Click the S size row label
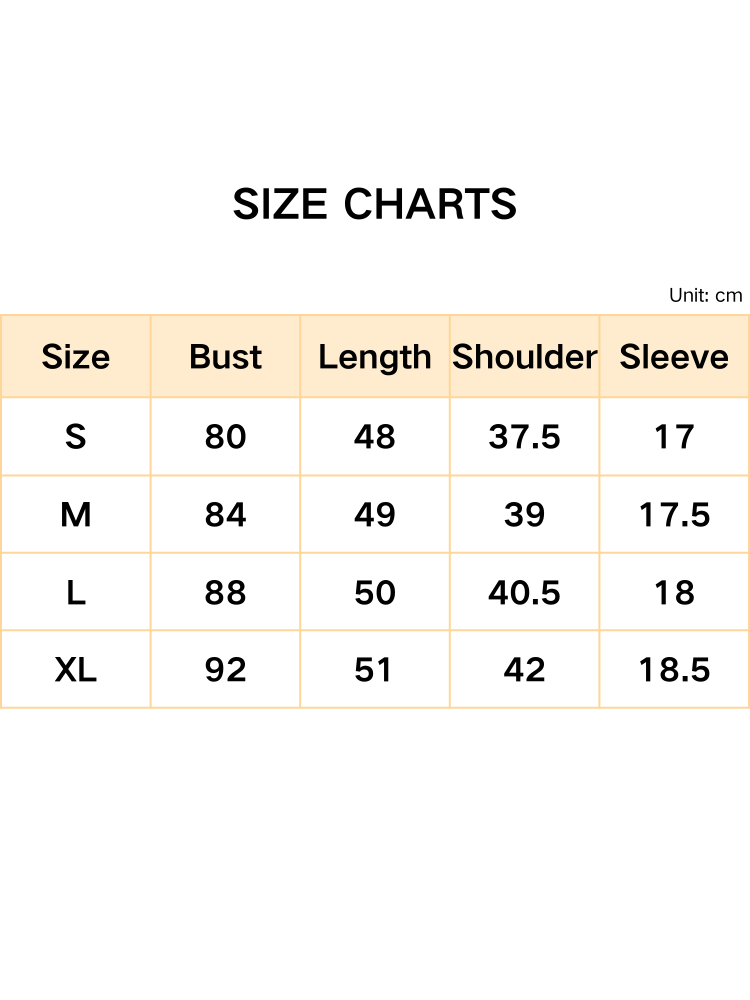Viewport: 750px width, 1000px height. (76, 437)
